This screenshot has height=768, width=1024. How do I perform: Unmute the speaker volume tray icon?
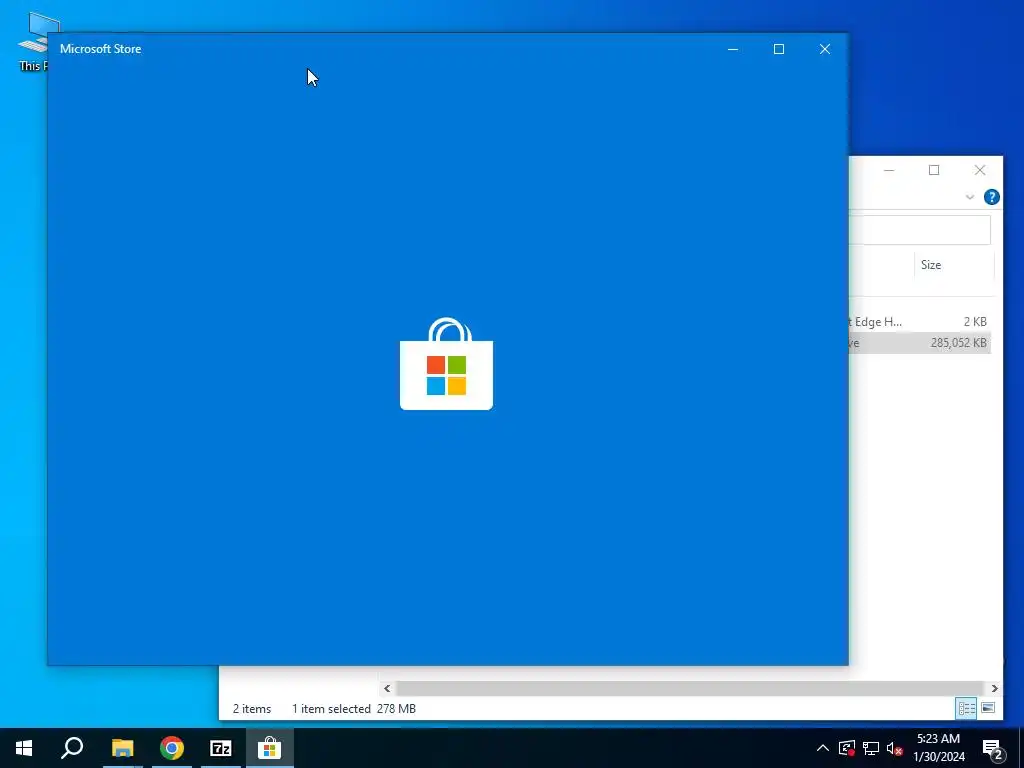click(895, 748)
